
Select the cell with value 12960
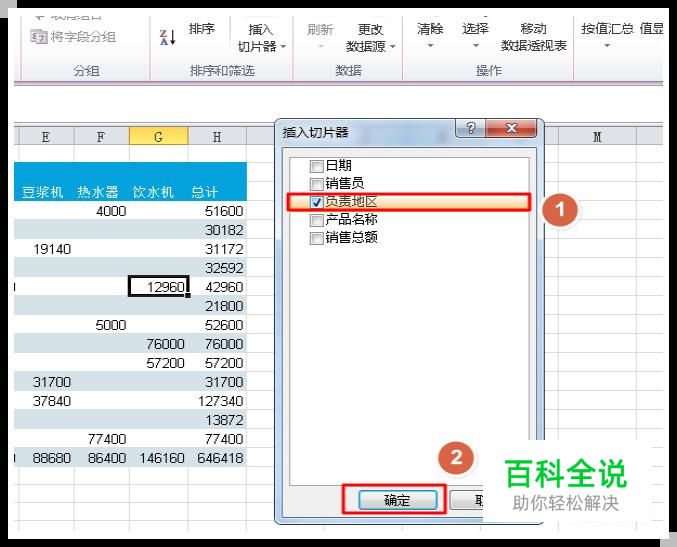tap(158, 287)
